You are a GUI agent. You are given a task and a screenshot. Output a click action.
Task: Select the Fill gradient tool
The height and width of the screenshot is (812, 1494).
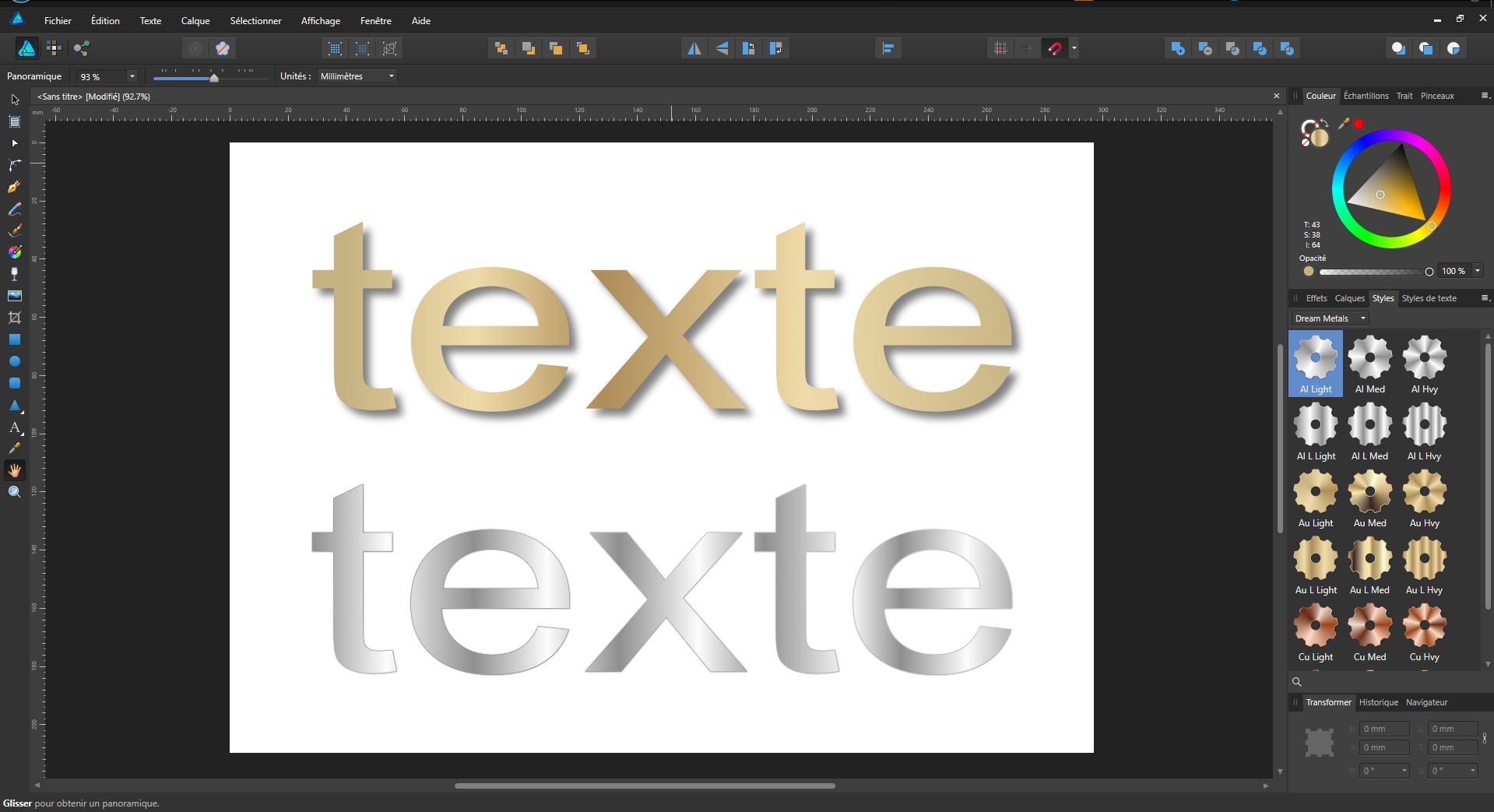(x=15, y=252)
